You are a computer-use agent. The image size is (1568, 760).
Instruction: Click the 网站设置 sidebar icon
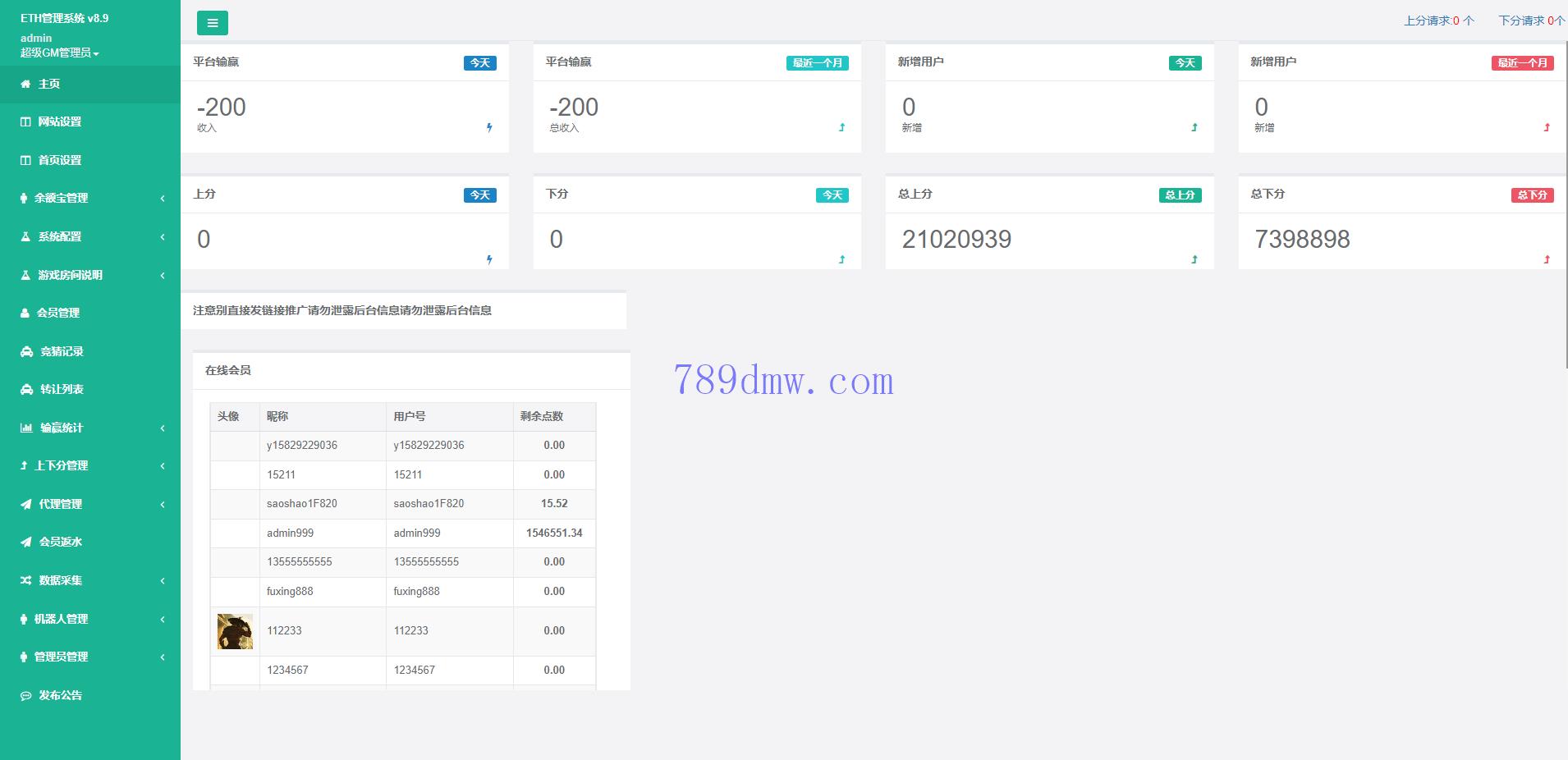click(25, 121)
